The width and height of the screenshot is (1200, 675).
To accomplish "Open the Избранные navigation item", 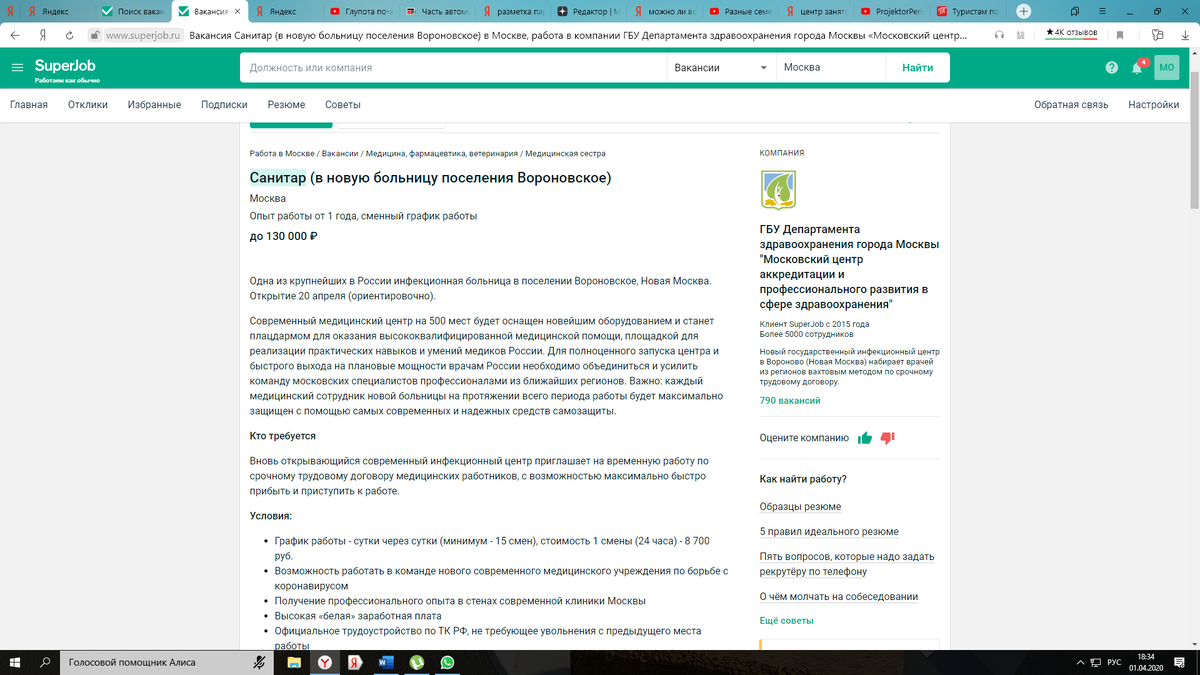I will (x=154, y=105).
